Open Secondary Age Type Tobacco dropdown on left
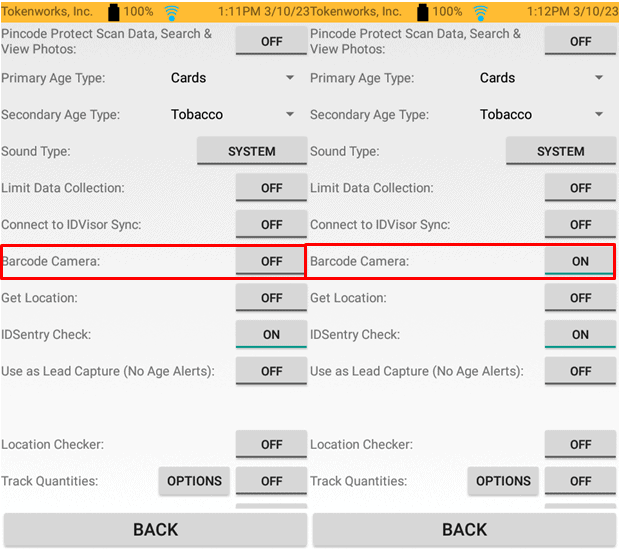The image size is (621, 550). (x=232, y=114)
